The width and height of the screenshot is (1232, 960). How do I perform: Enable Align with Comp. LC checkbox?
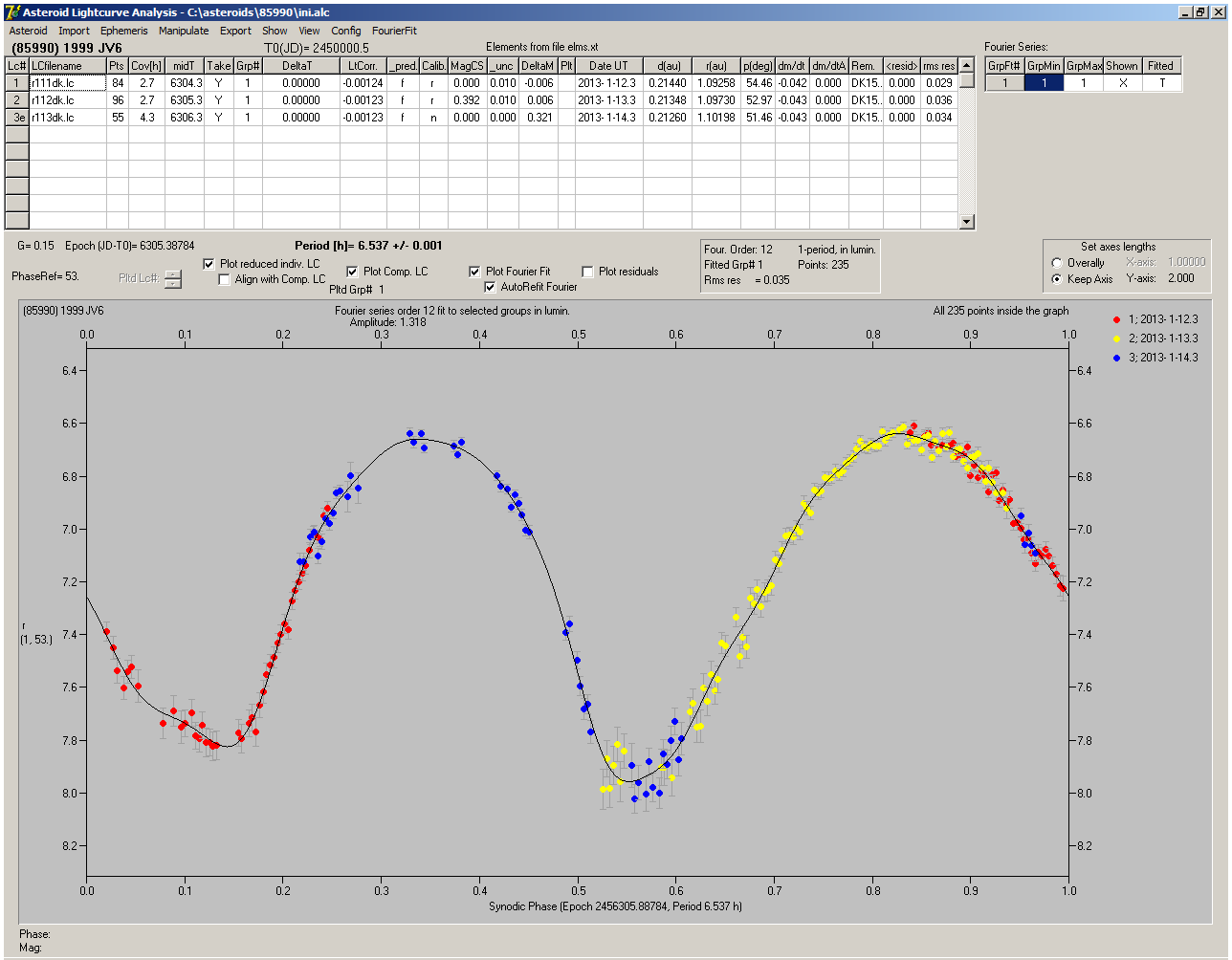pos(225,279)
